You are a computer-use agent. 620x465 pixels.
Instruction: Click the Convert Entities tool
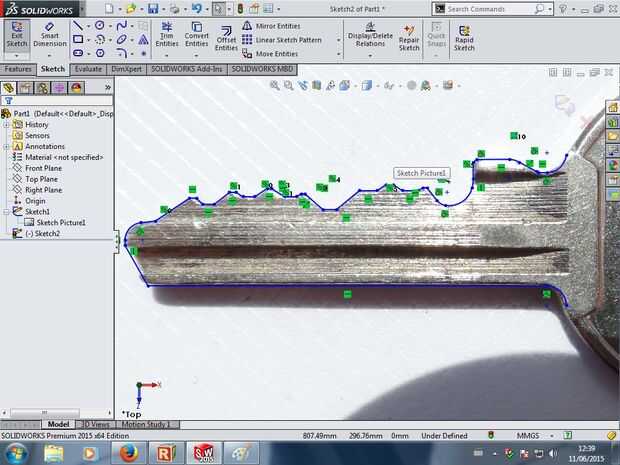click(197, 35)
